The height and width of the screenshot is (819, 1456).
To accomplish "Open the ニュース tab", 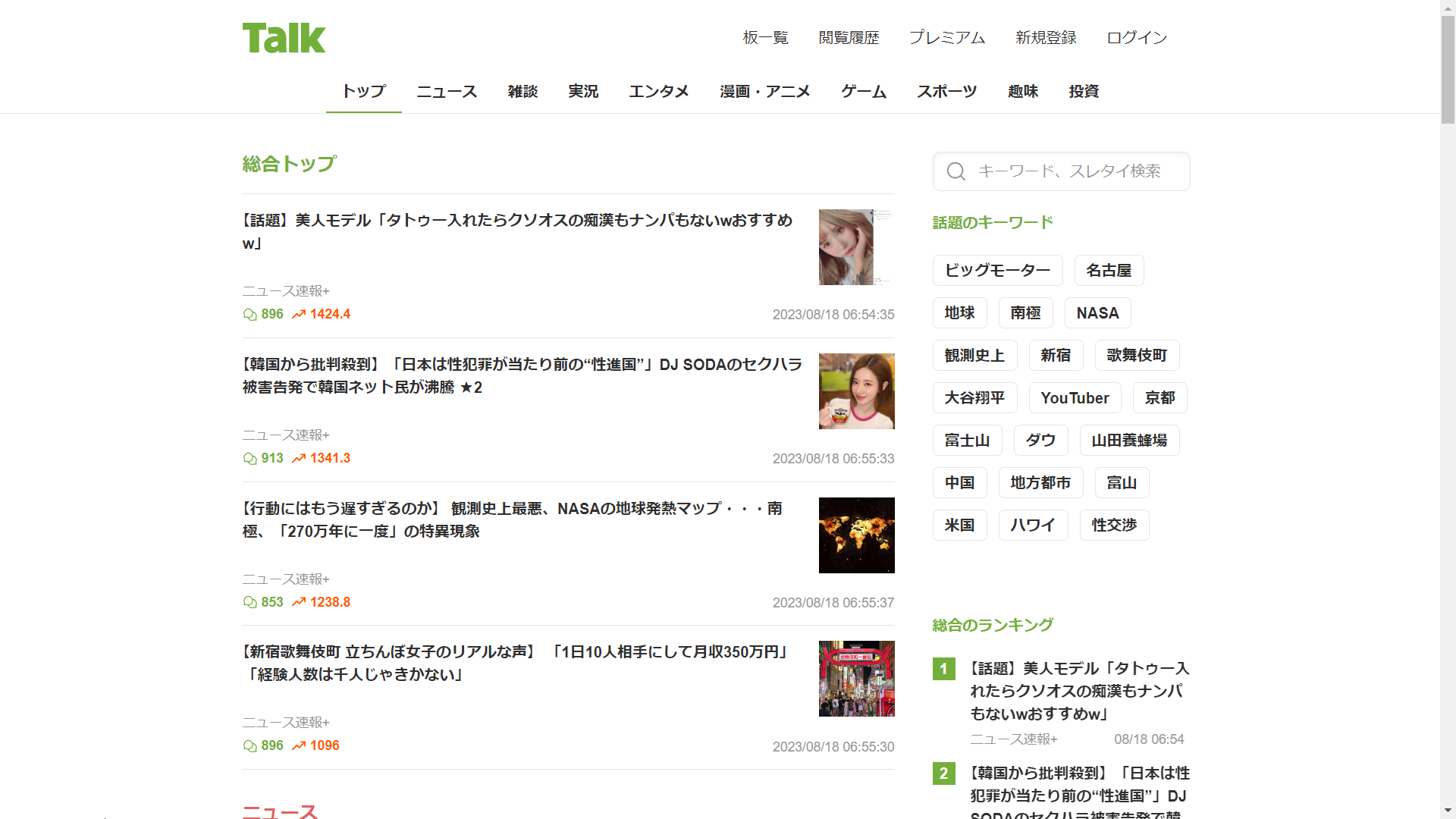I will point(447,92).
